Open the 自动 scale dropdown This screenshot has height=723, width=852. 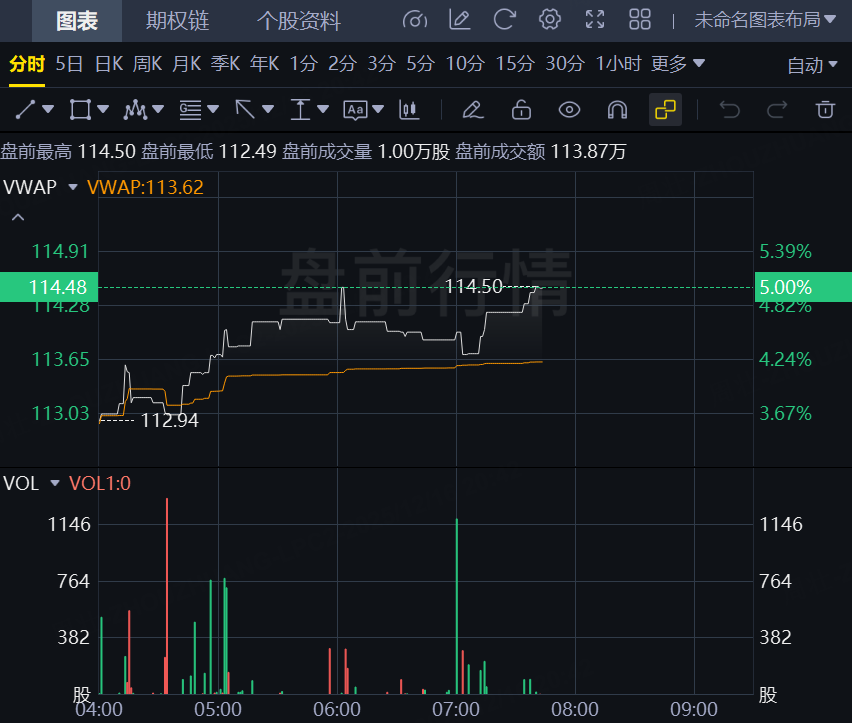tap(812, 65)
